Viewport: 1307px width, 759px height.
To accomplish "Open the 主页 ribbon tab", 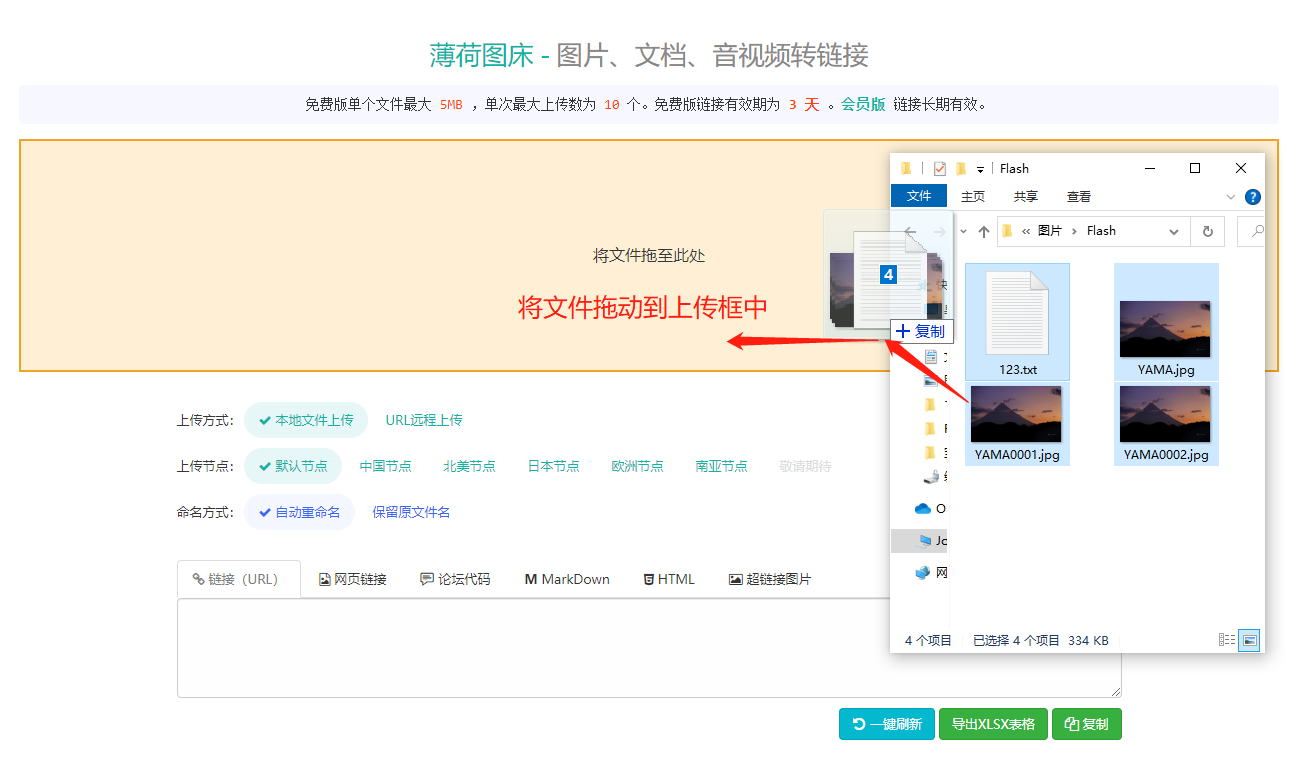I will (x=973, y=196).
